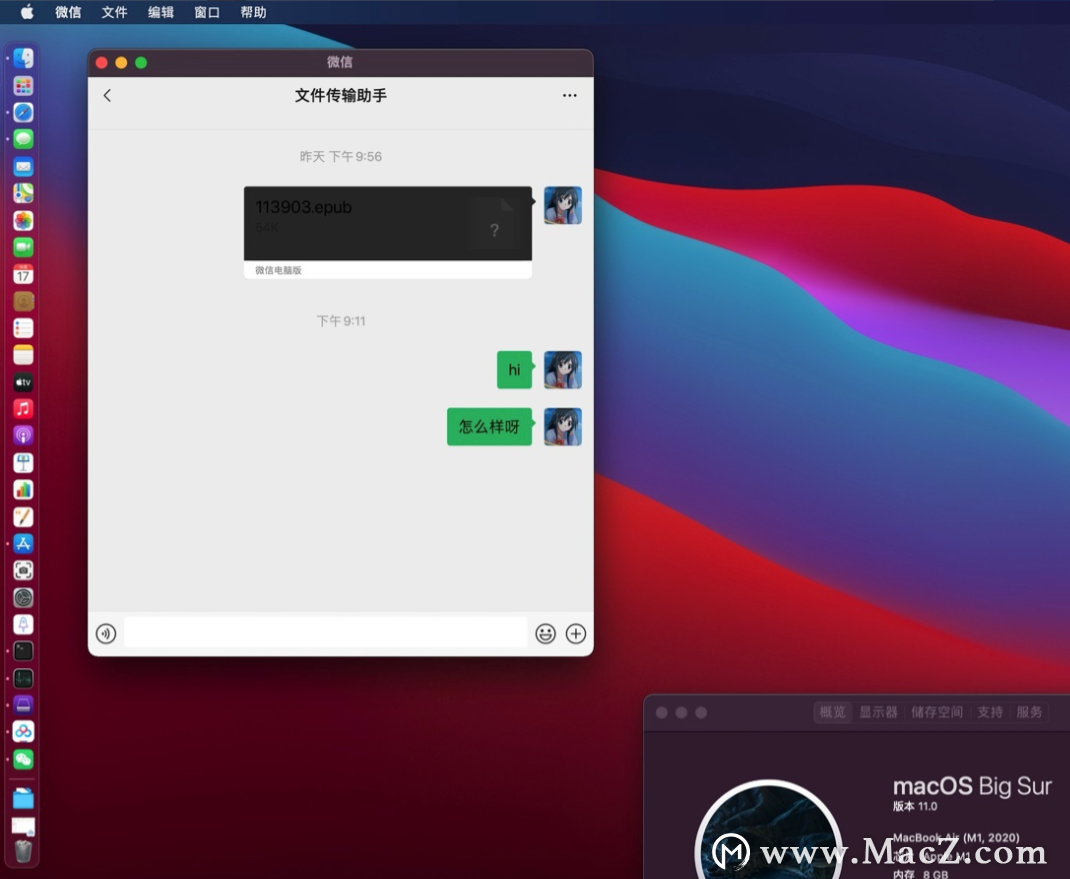
Task: Open Reminders from the Dock
Action: click(x=23, y=328)
